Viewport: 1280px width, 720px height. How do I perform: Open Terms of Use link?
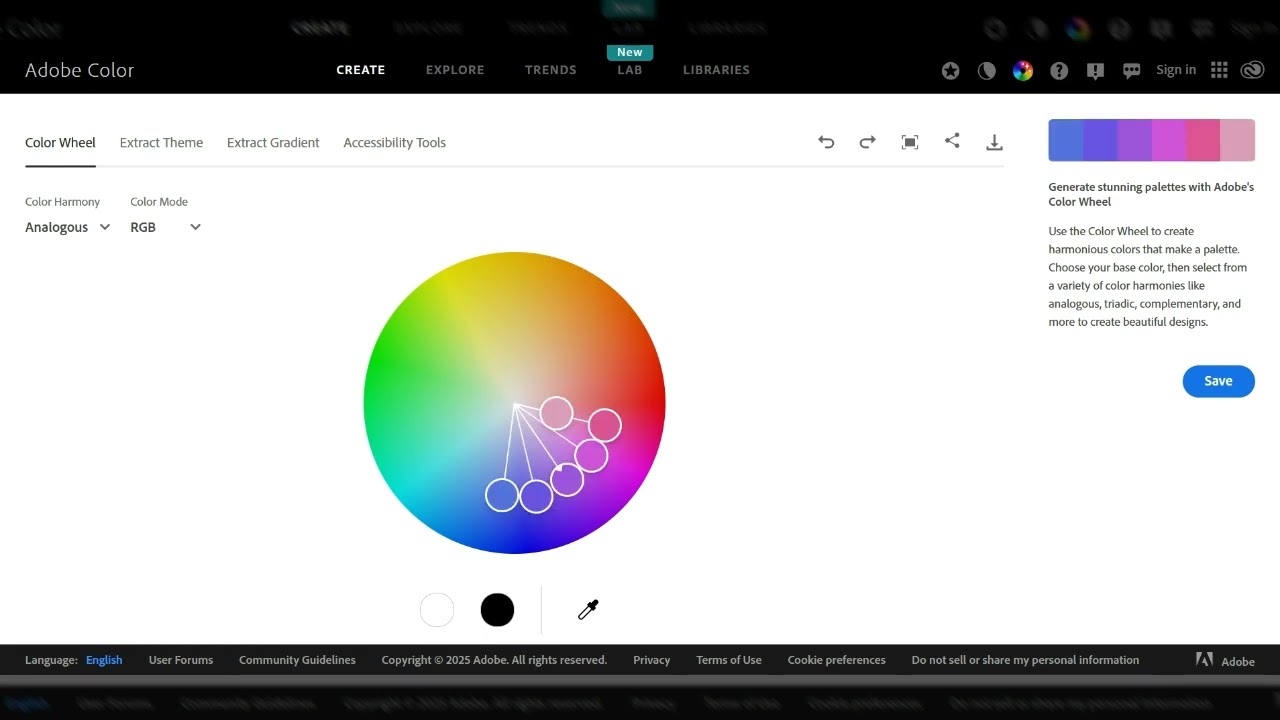click(x=729, y=660)
